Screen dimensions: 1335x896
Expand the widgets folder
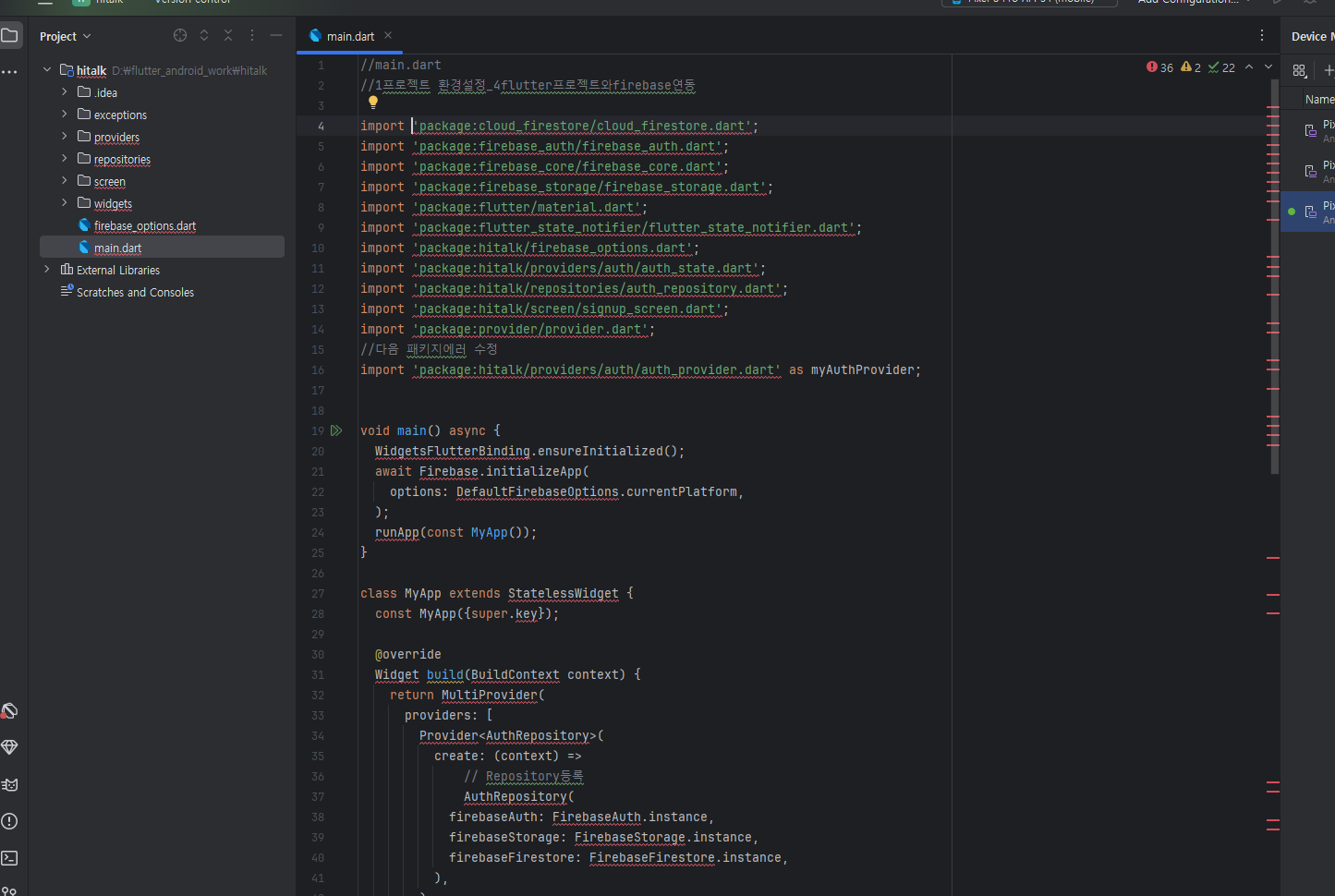coord(65,202)
